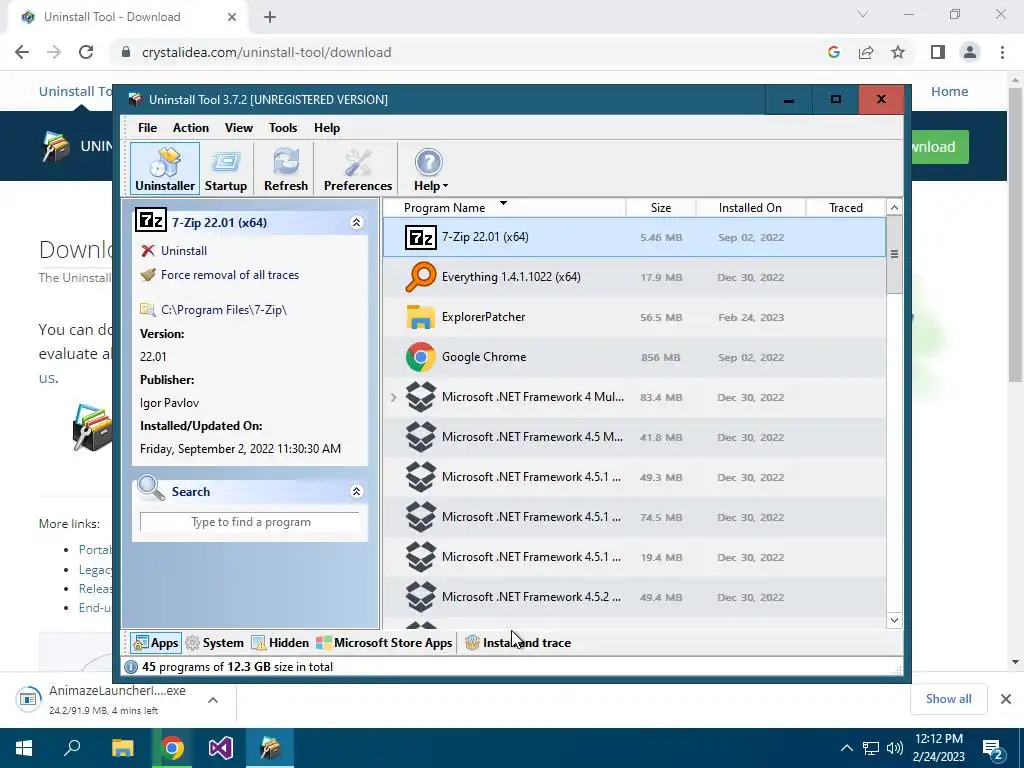Click Chrome's back navigation arrow
This screenshot has height=768, width=1024.
pos(22,52)
